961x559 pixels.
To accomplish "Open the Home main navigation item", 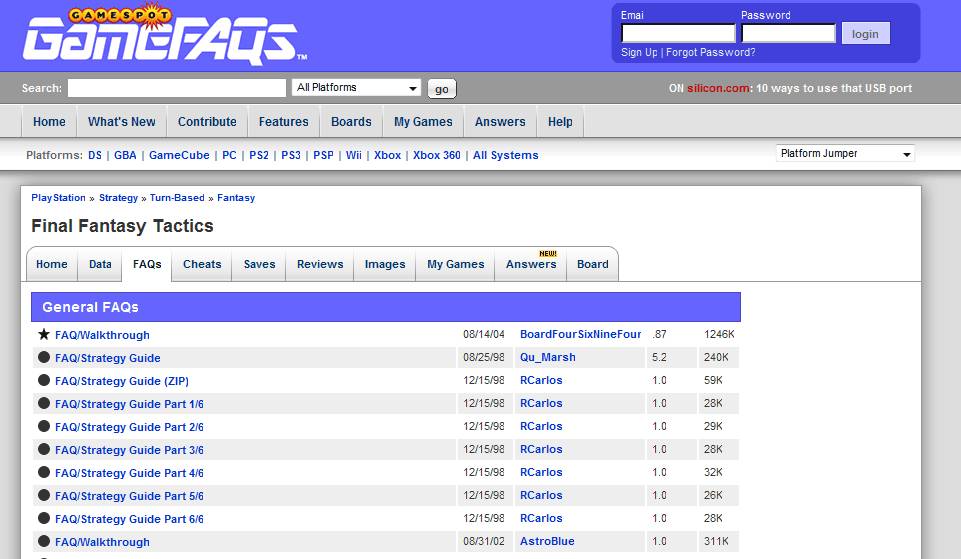I will pyautogui.click(x=49, y=121).
